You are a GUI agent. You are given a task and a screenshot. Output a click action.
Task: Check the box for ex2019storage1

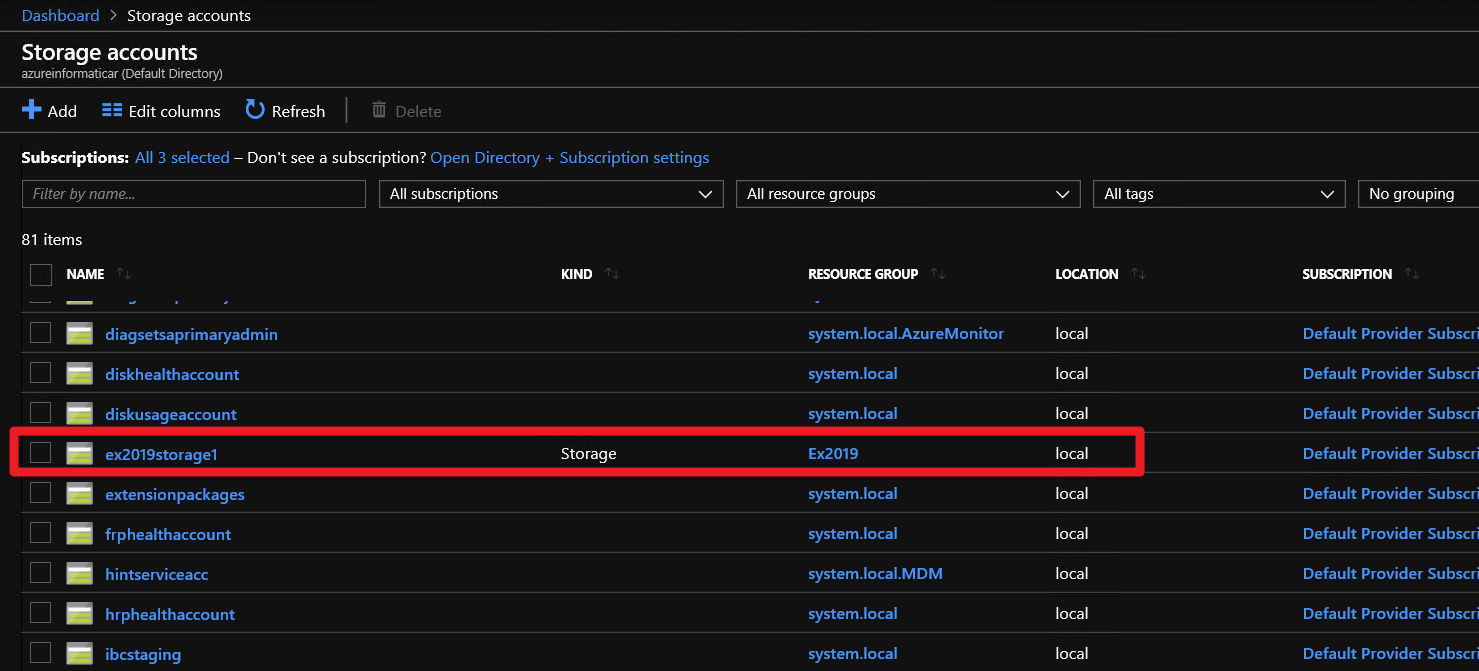(x=41, y=453)
